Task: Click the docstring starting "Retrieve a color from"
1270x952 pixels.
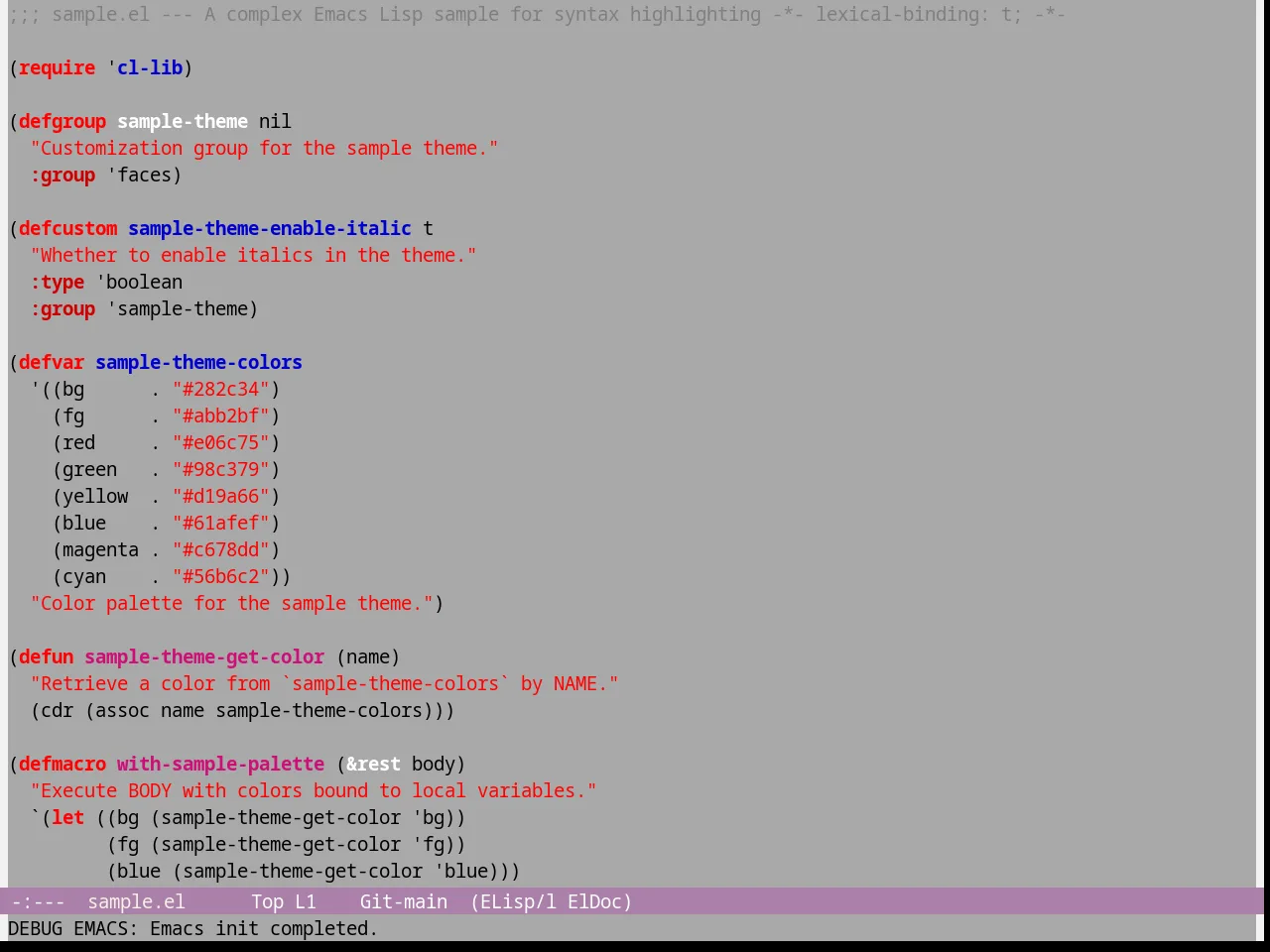Action: (324, 683)
